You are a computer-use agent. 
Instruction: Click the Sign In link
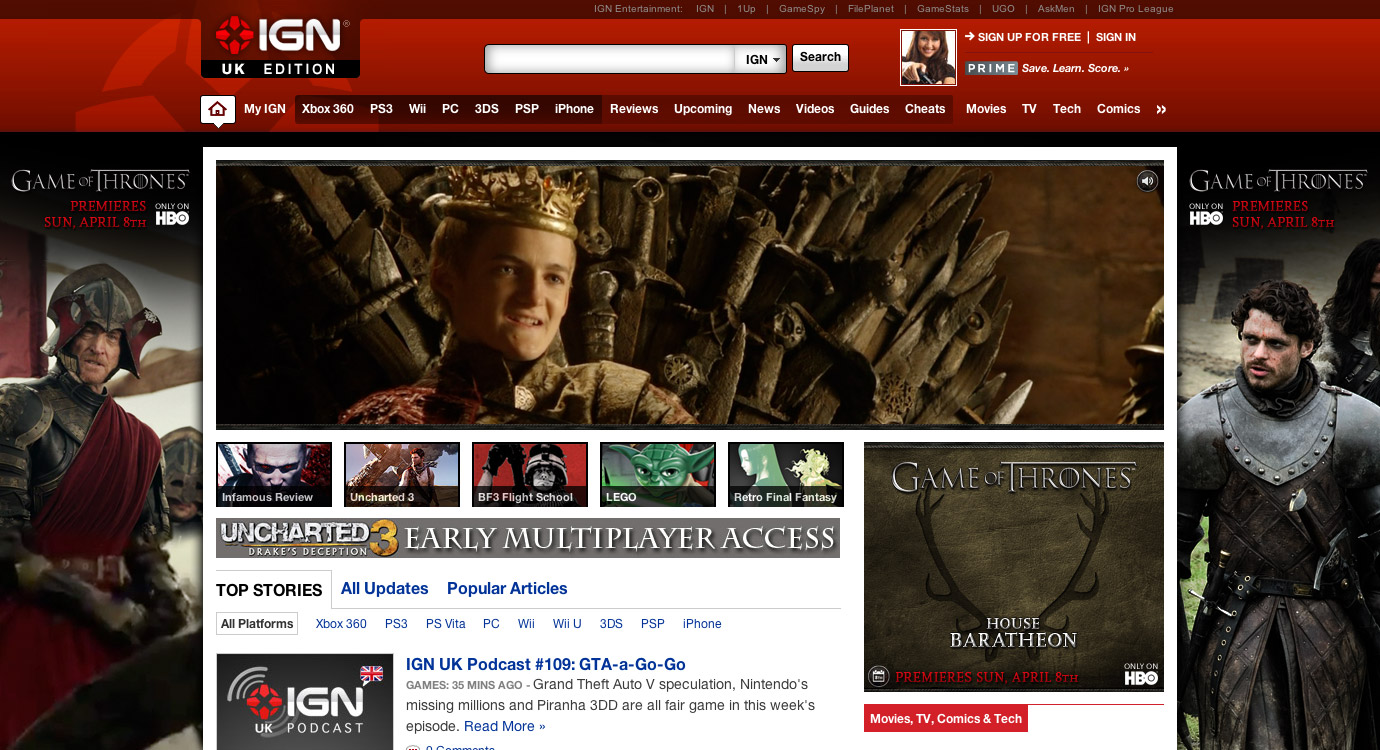coord(1116,37)
